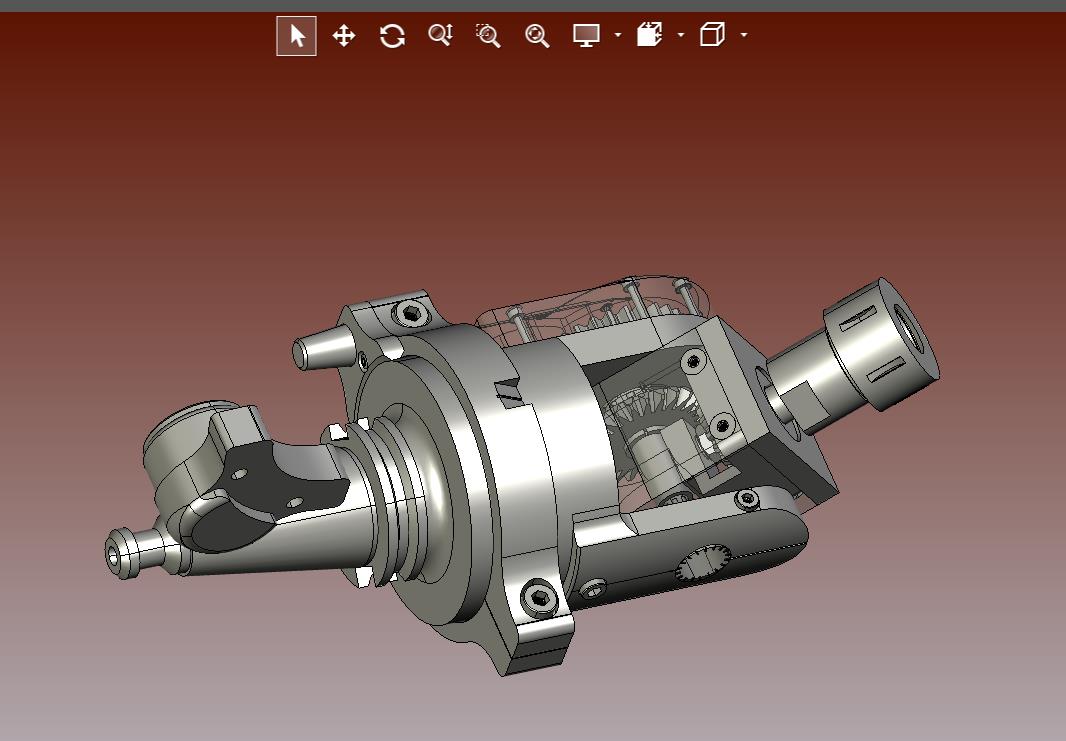Image resolution: width=1066 pixels, height=741 pixels.
Task: Click the section cut box icon
Action: (x=649, y=35)
